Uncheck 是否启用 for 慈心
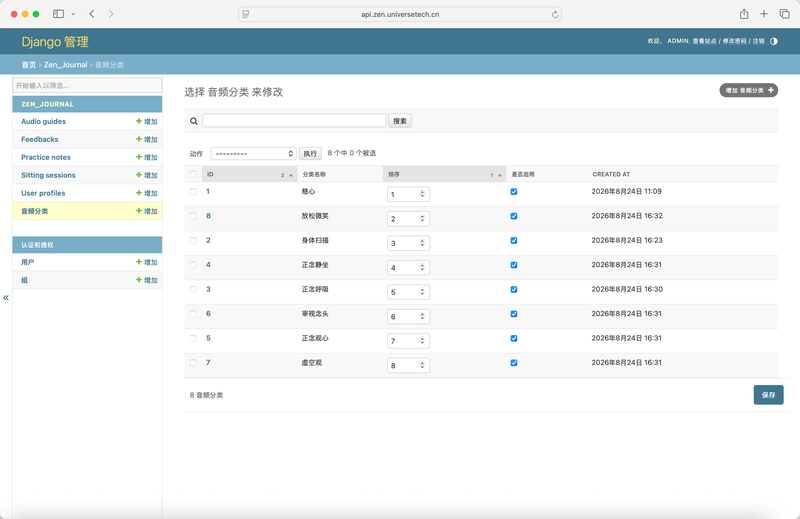The height and width of the screenshot is (519, 800). (x=514, y=191)
